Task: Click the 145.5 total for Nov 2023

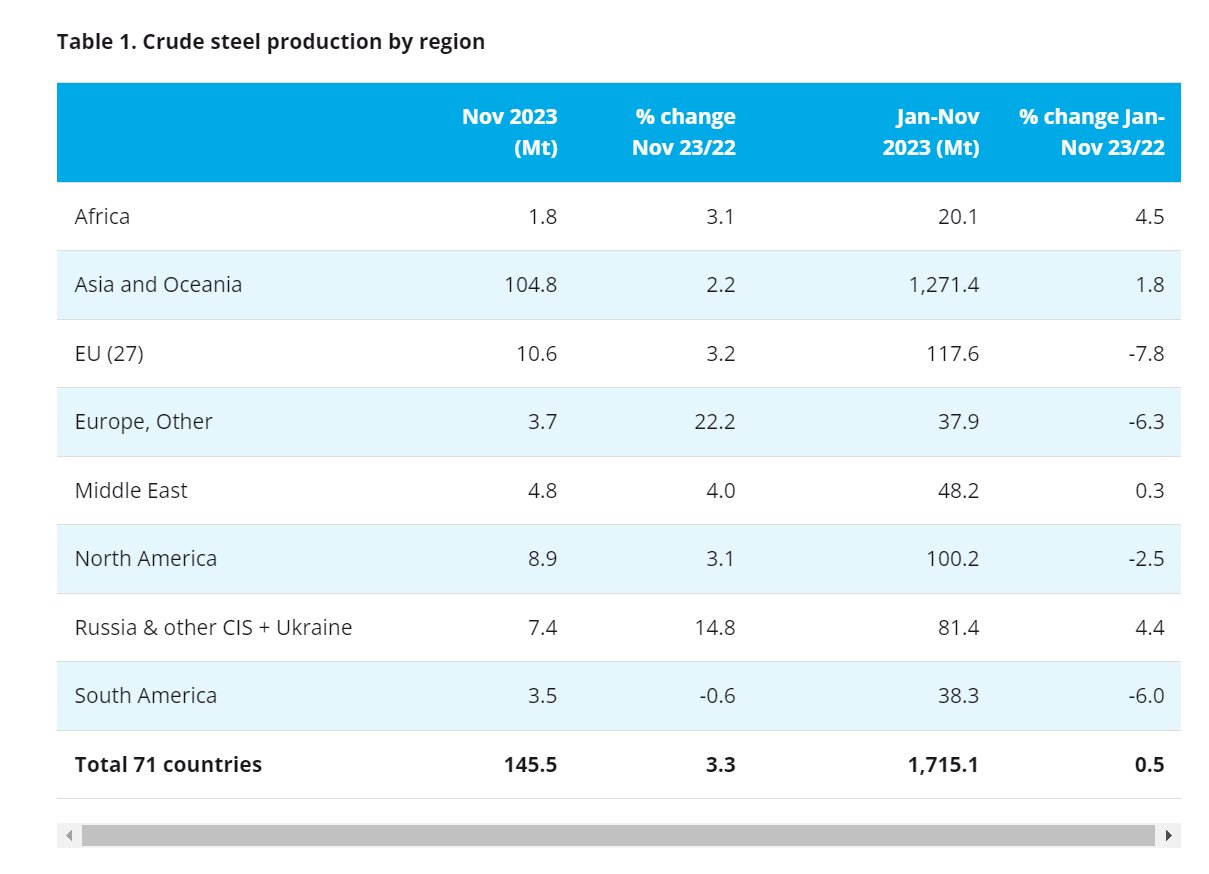Action: click(x=531, y=765)
